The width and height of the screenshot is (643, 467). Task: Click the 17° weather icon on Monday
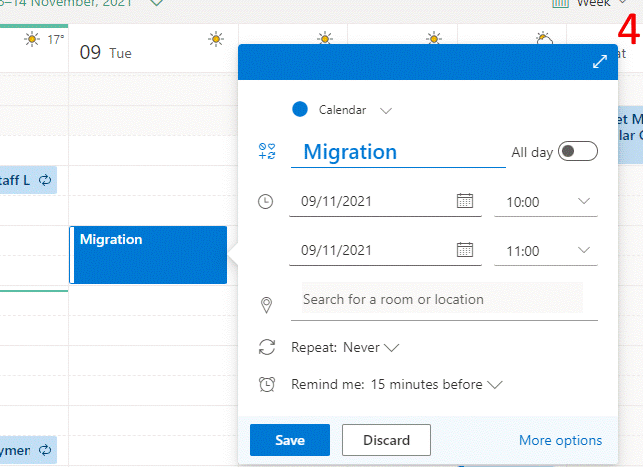click(32, 39)
